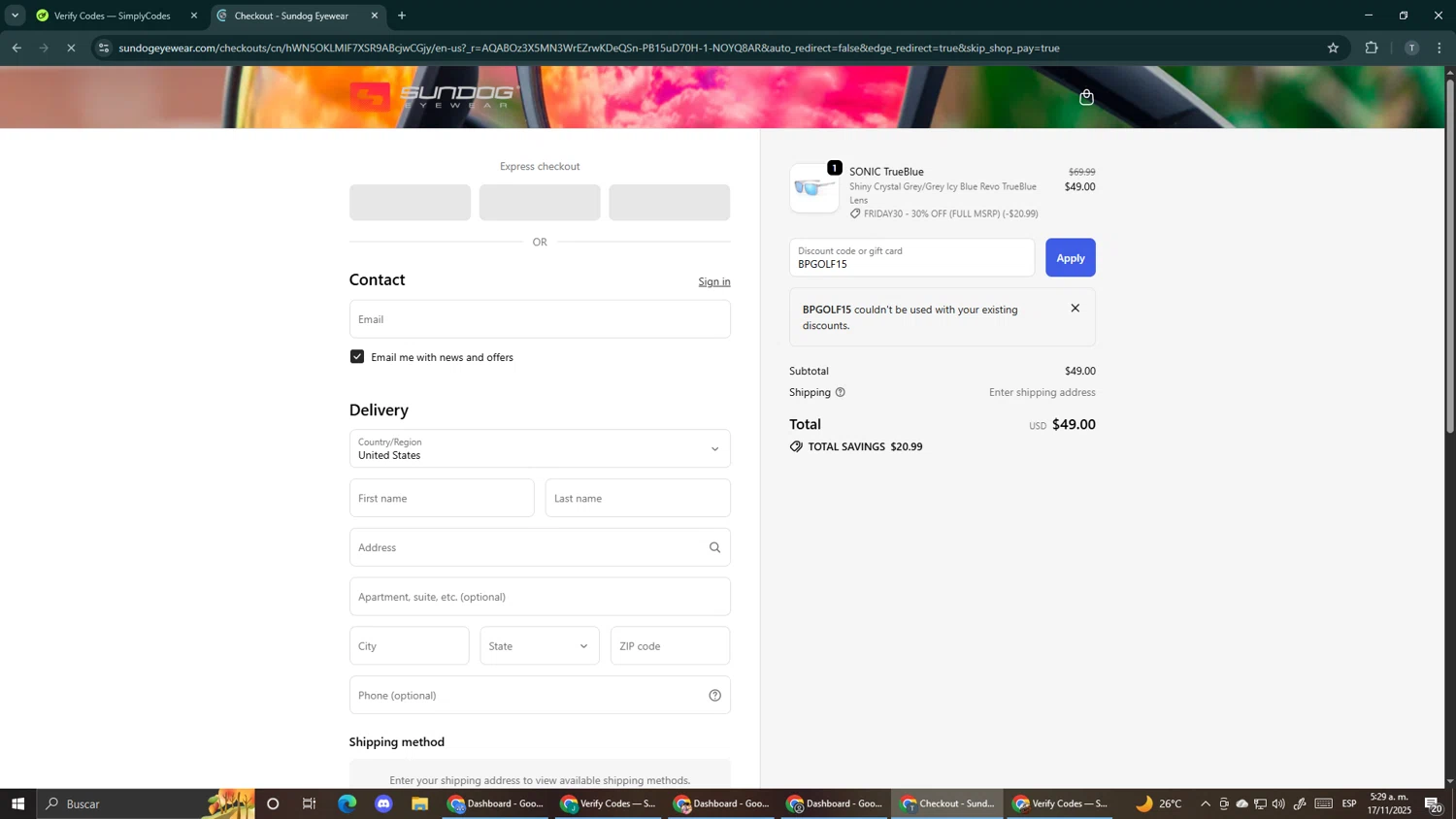The height and width of the screenshot is (819, 1456).
Task: Open the weather widget showing 26°C
Action: coord(1159,803)
